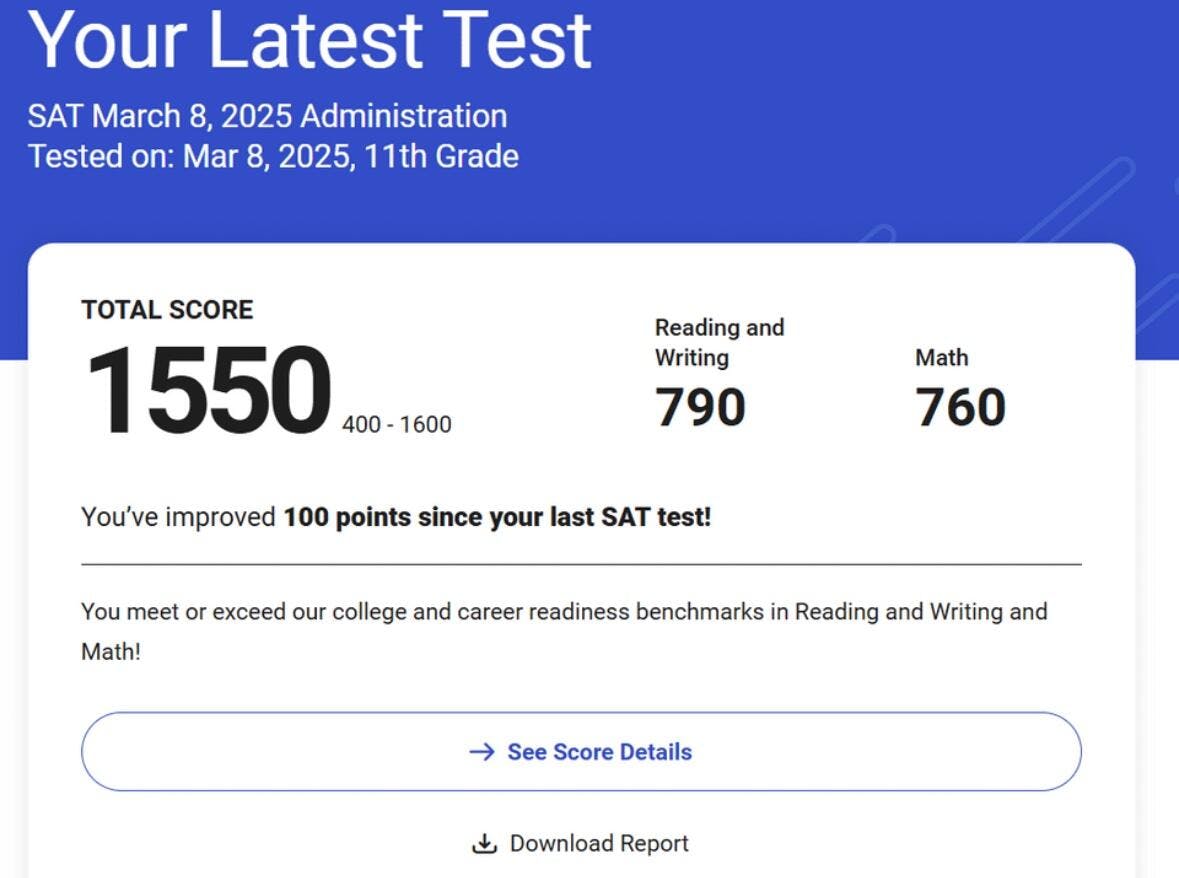
Task: Click the Your Latest Test heading
Action: (x=310, y=40)
